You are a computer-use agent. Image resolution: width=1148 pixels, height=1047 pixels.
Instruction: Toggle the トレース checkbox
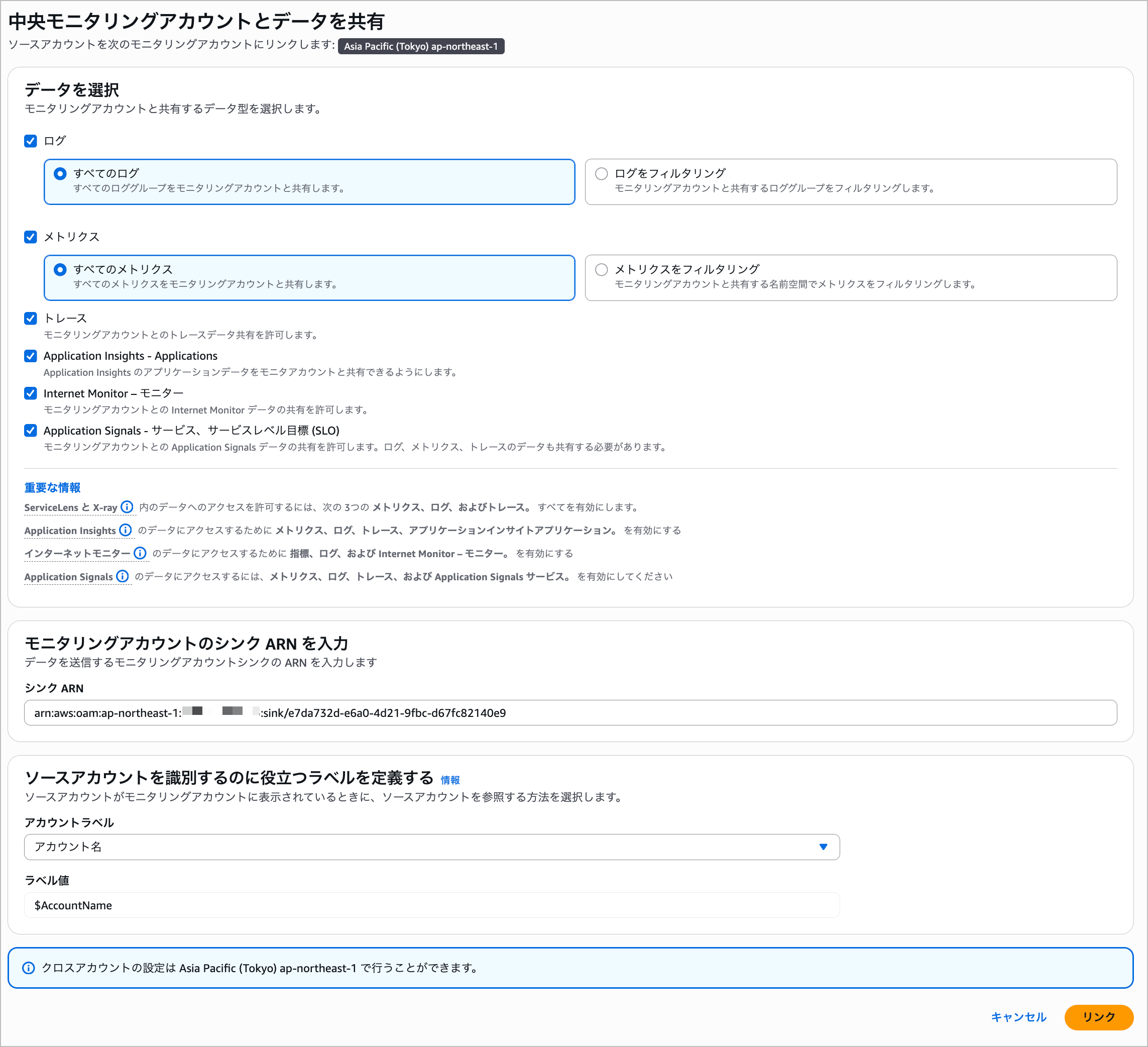click(x=31, y=319)
